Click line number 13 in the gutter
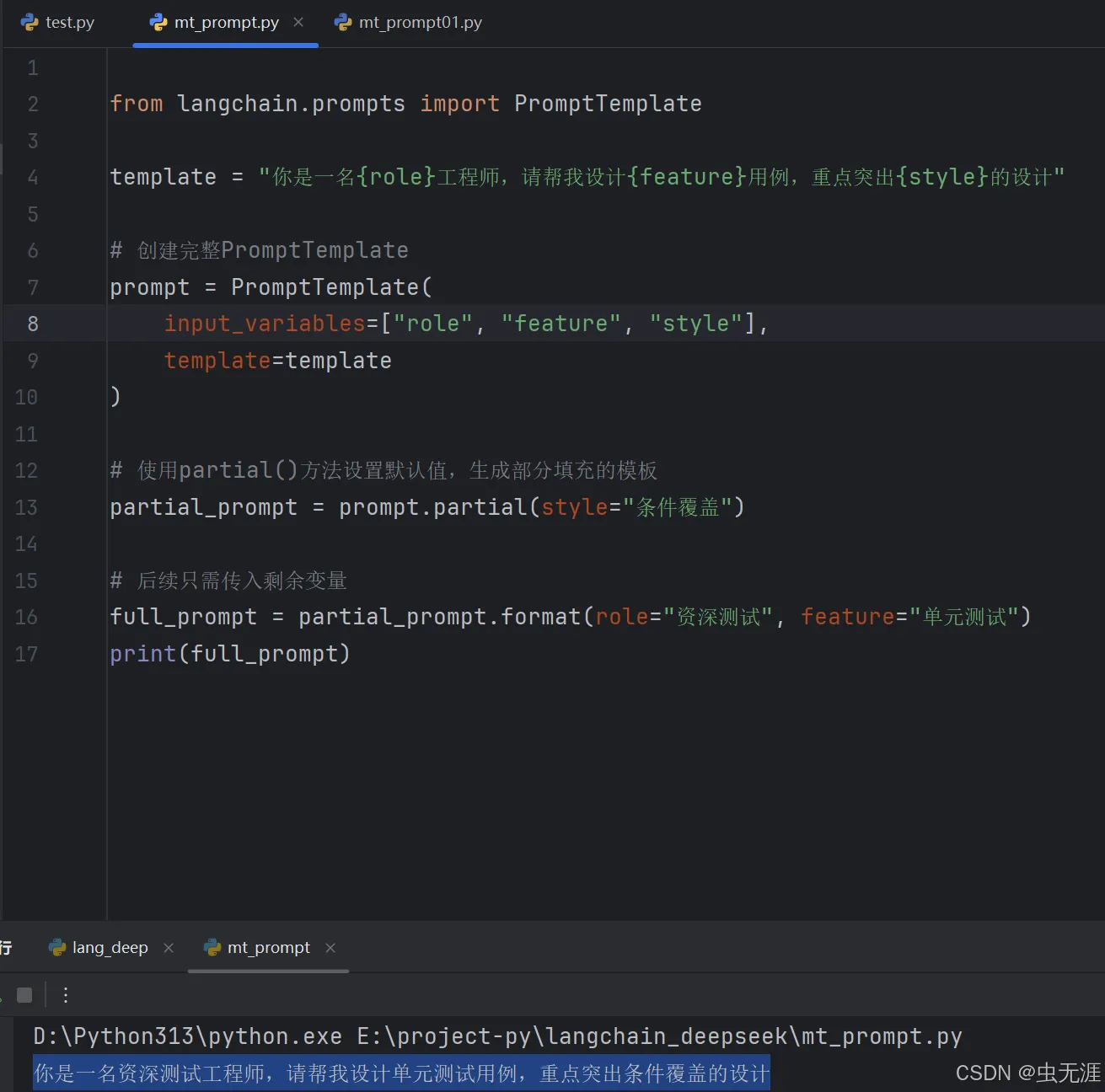The image size is (1105, 1092). click(26, 507)
